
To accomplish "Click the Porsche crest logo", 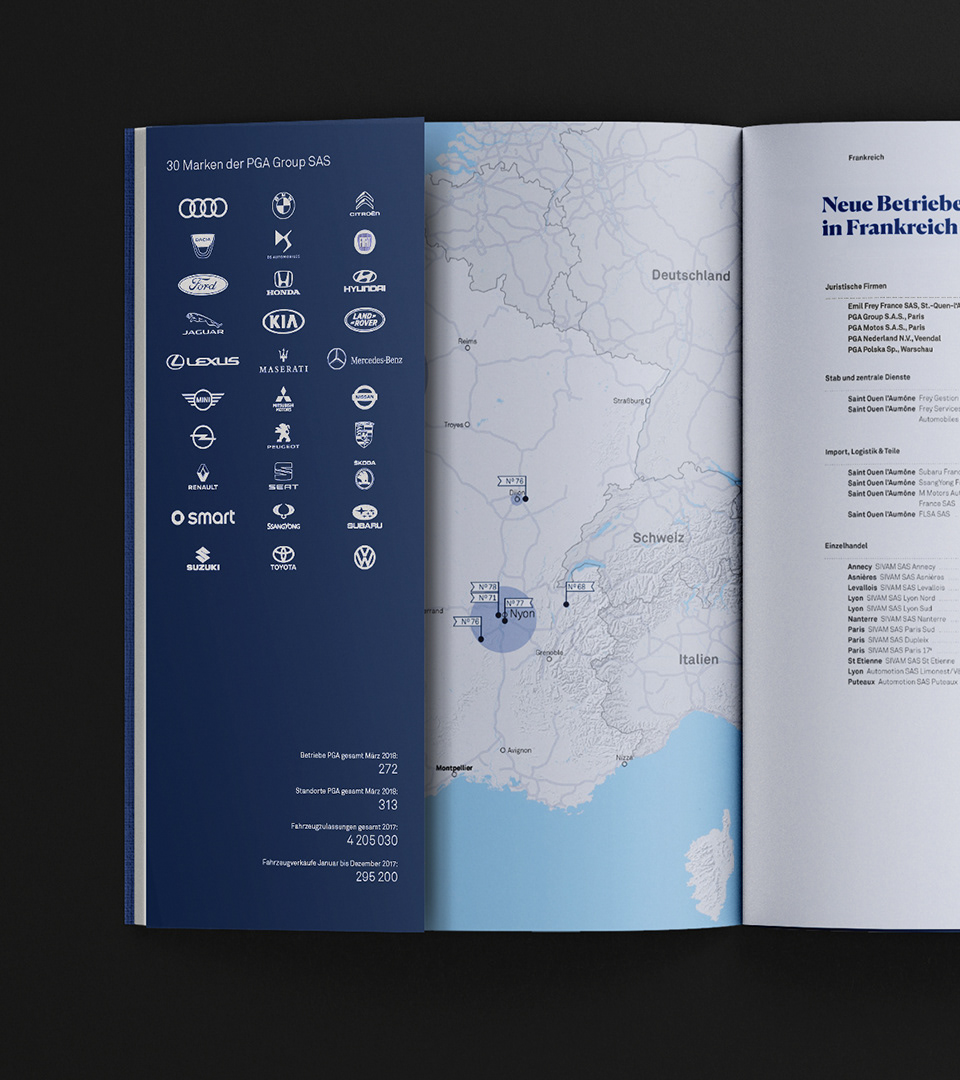I will coord(364,435).
